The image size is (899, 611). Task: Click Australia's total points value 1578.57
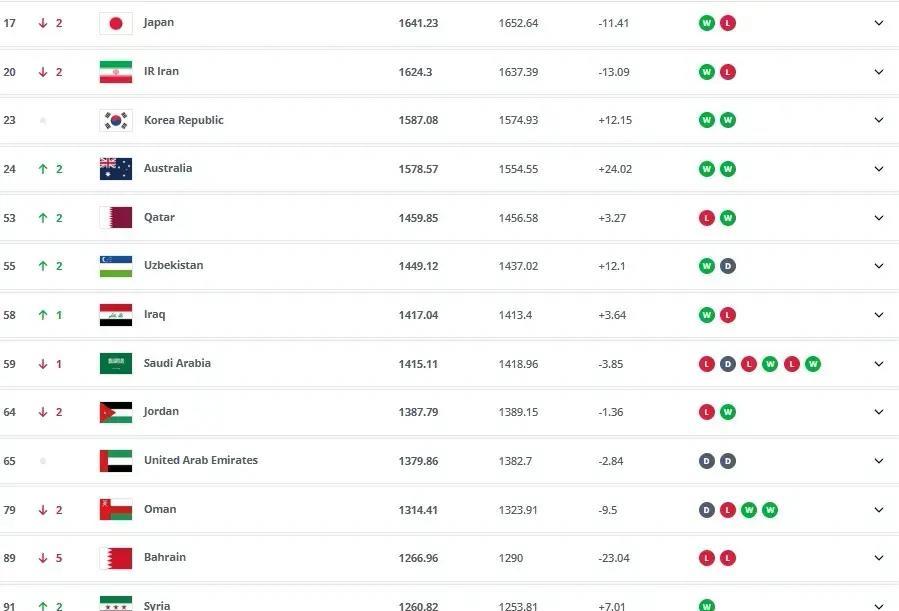click(x=418, y=169)
